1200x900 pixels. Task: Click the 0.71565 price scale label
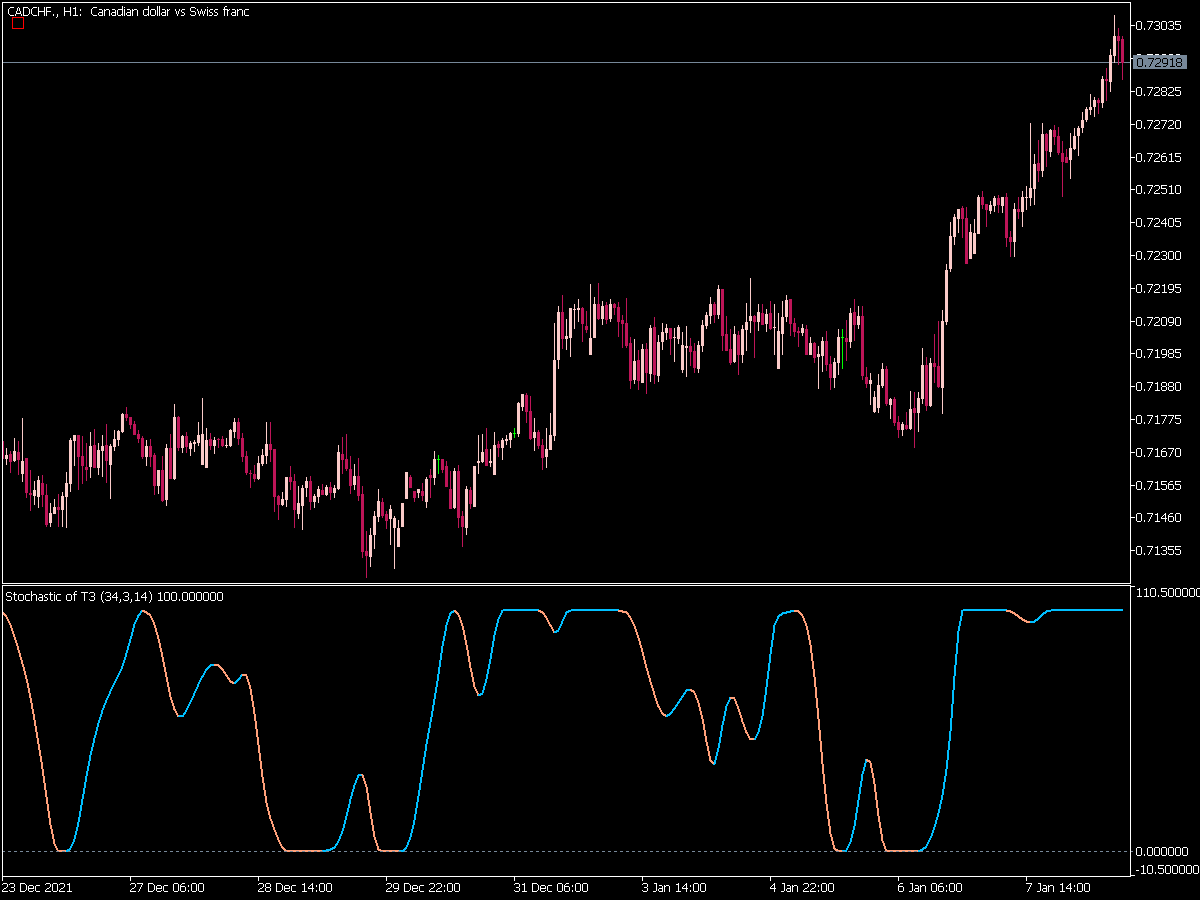click(1160, 485)
